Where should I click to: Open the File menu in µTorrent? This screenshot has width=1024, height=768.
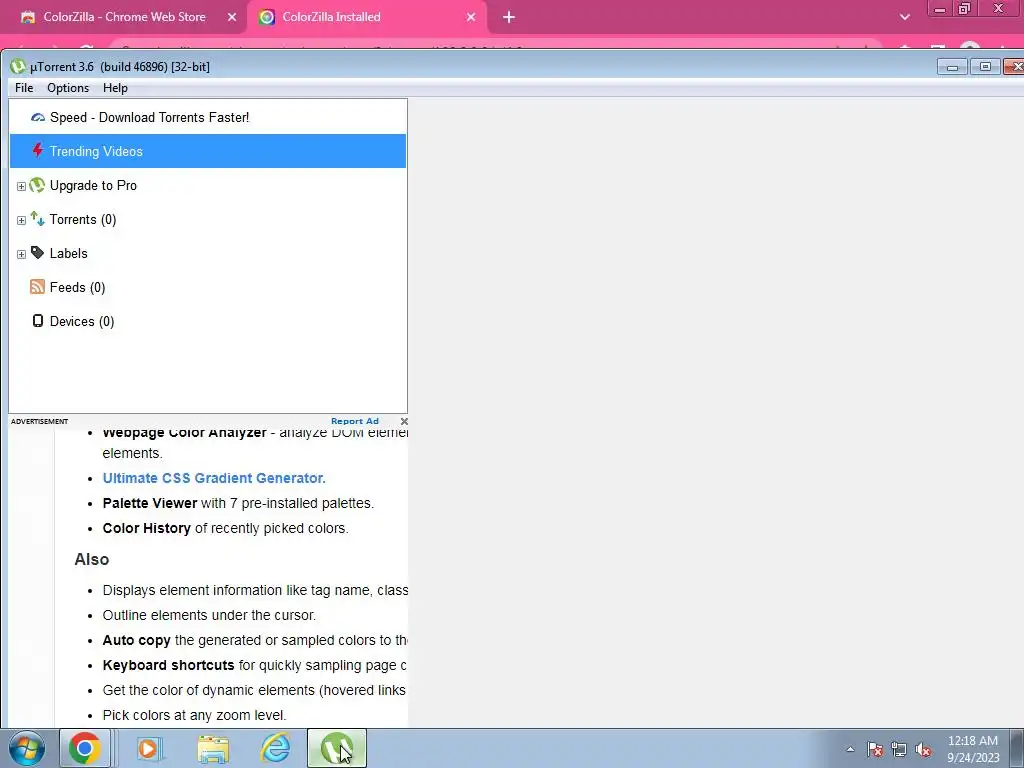coord(24,88)
